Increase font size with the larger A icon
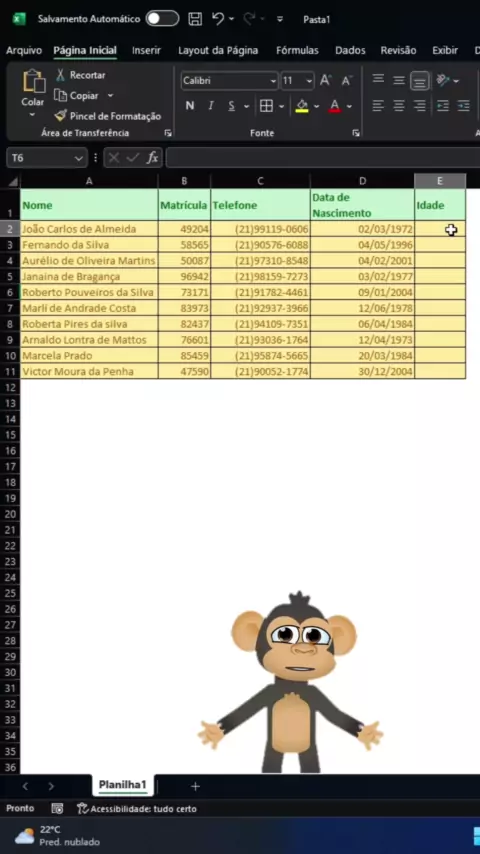The height and width of the screenshot is (854, 480). tap(325, 81)
